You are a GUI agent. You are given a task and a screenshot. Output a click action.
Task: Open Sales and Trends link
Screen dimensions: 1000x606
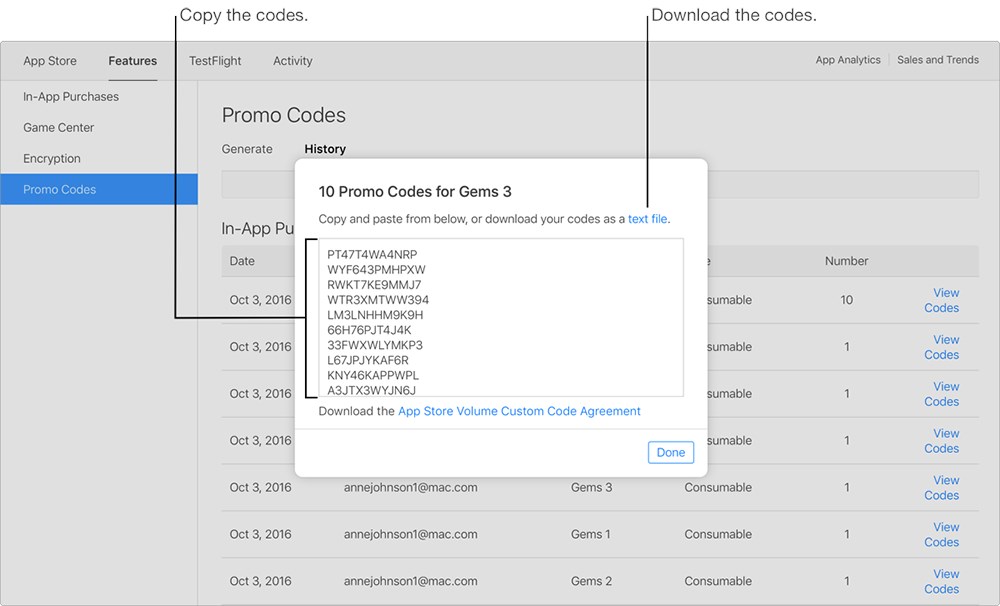tap(938, 60)
